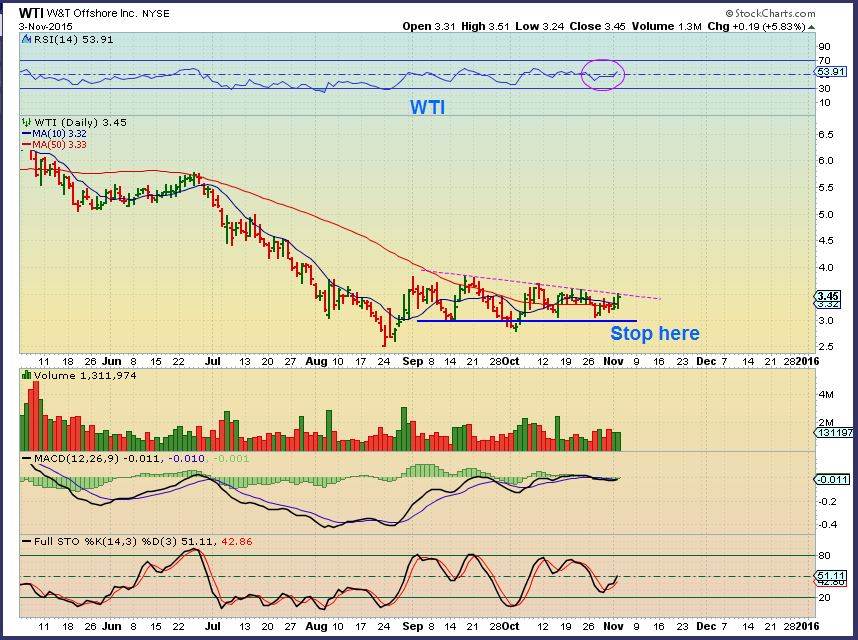Click the MA(10) 3.32 legend label
The image size is (858, 640).
(x=59, y=133)
